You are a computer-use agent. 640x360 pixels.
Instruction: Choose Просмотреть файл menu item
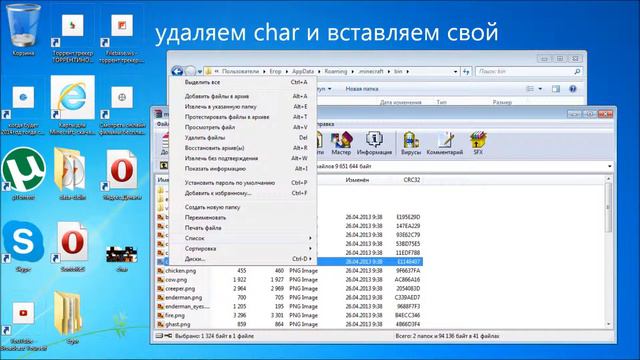tap(243, 127)
